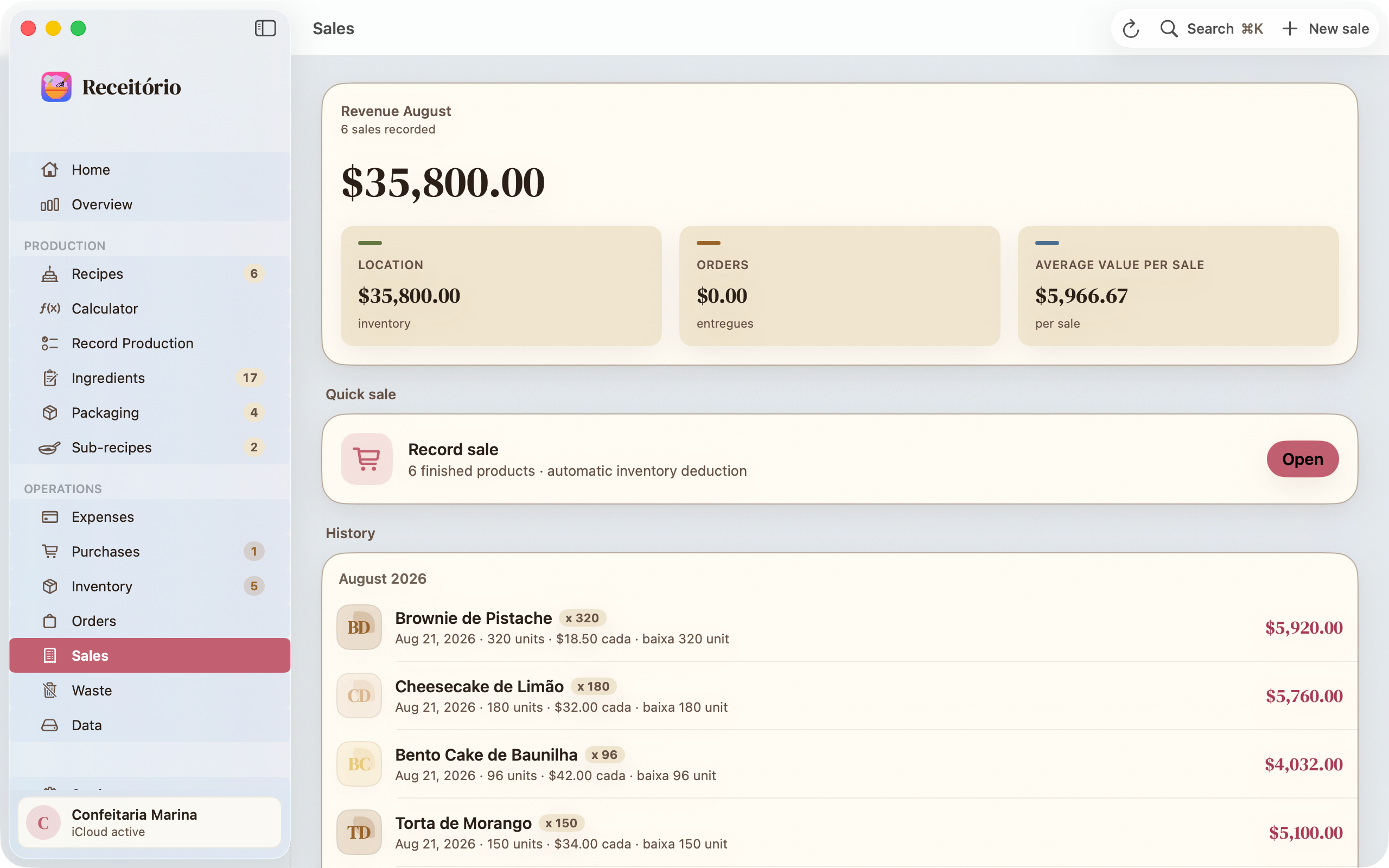Click the TD Torta de Morango thumbnail
This screenshot has width=1389, height=868.
(x=359, y=832)
